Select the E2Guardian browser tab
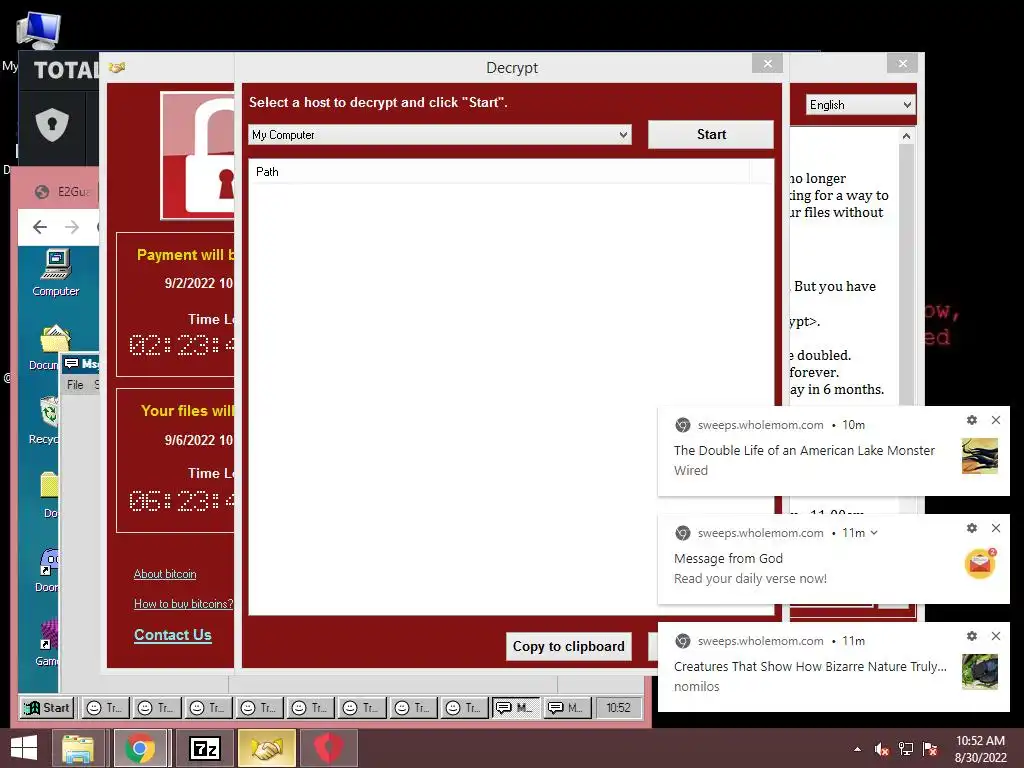This screenshot has width=1024, height=768. [62, 191]
